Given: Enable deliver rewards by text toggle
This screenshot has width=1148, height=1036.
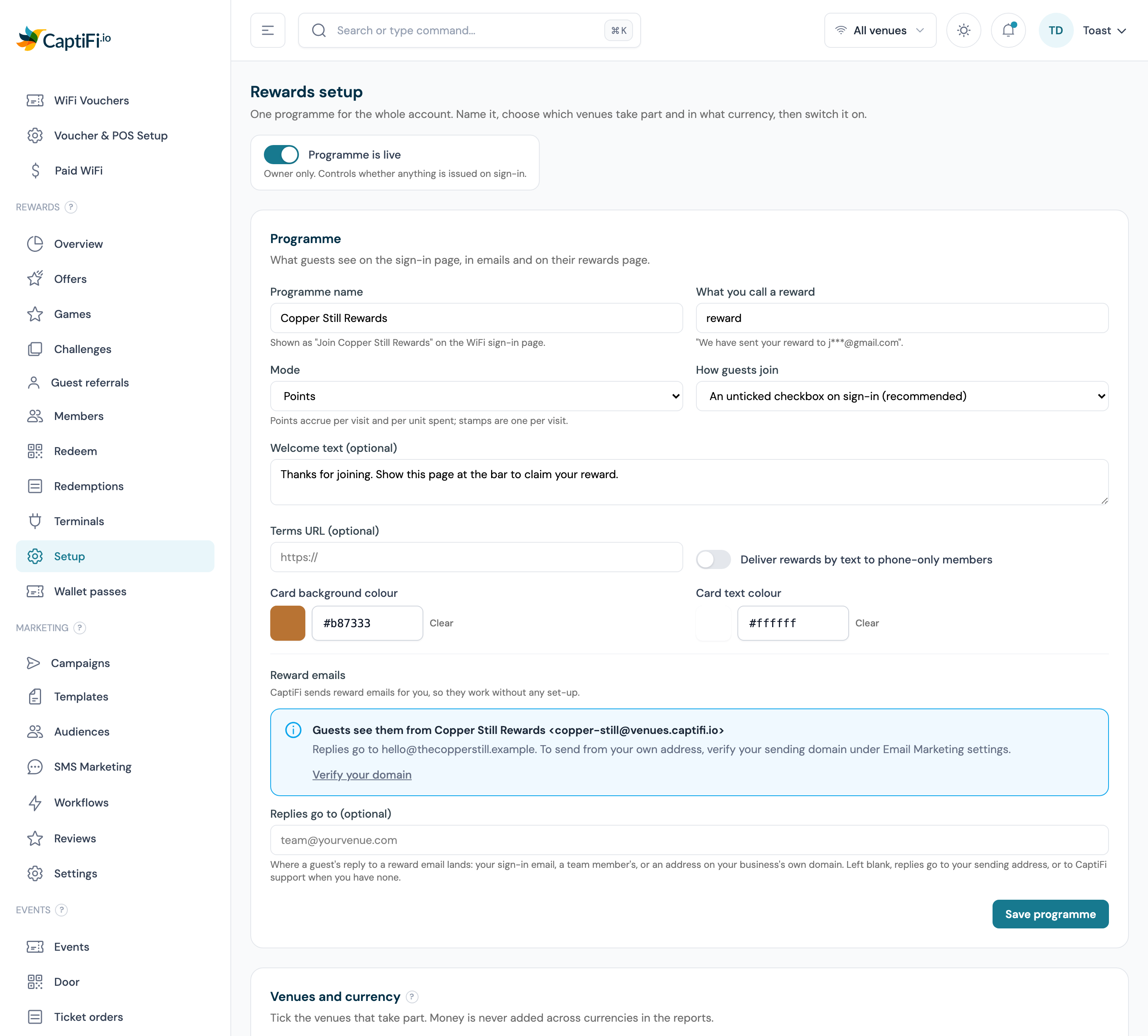Looking at the screenshot, I should (714, 559).
